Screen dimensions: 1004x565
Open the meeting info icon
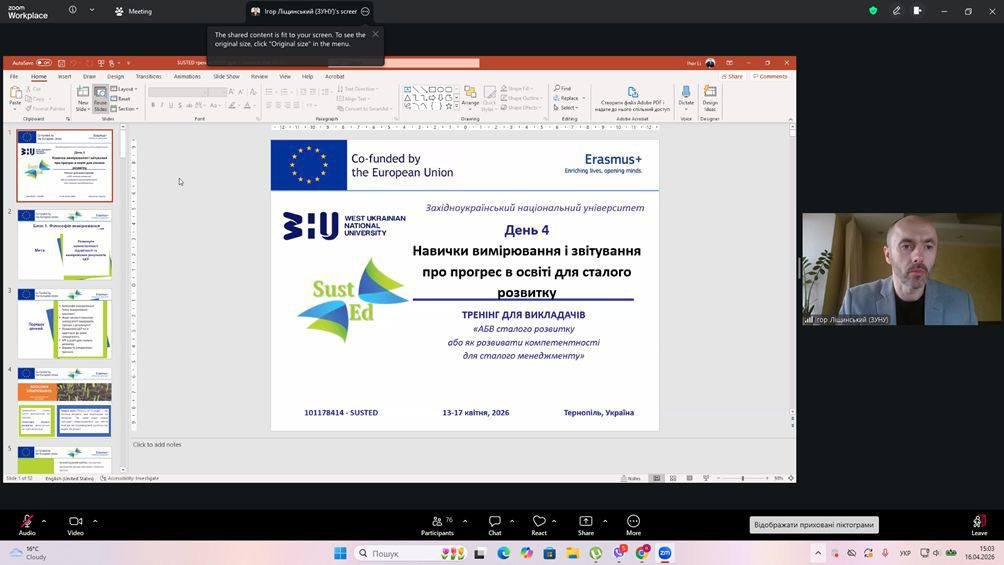pyautogui.click(x=73, y=11)
